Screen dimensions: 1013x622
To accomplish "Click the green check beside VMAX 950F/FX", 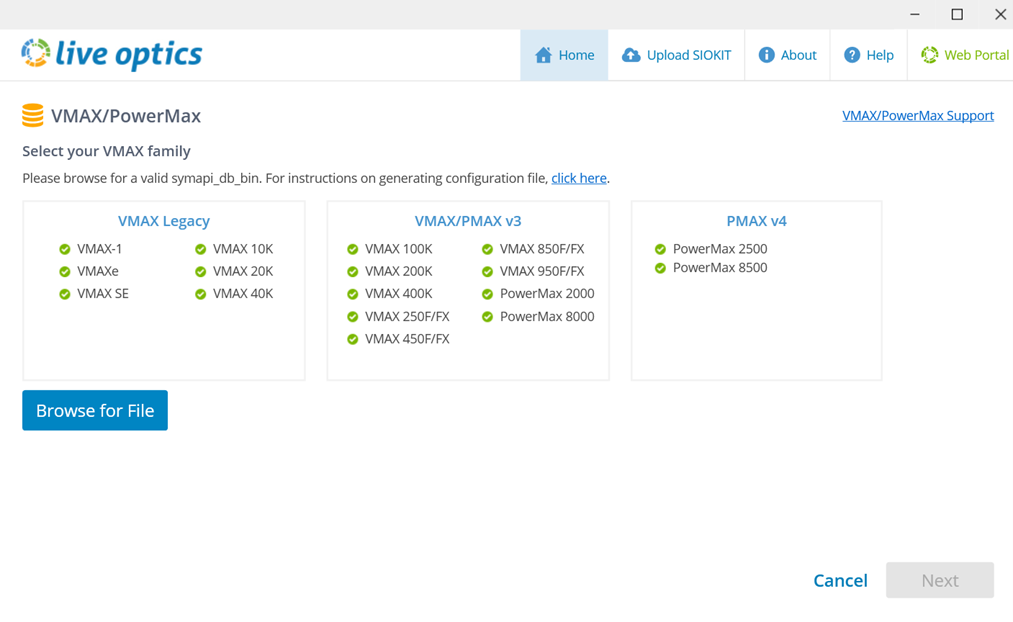I will tap(487, 271).
